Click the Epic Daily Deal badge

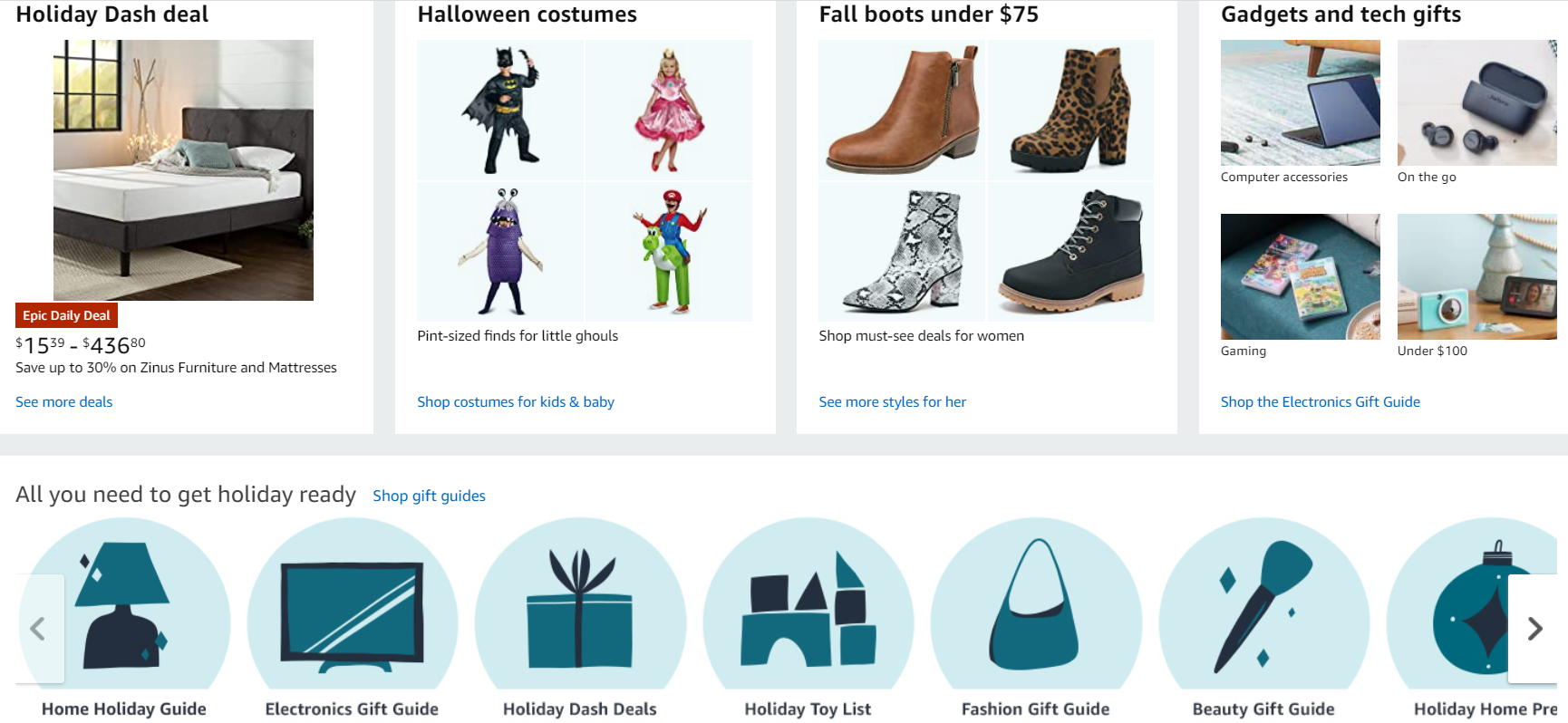(x=66, y=315)
